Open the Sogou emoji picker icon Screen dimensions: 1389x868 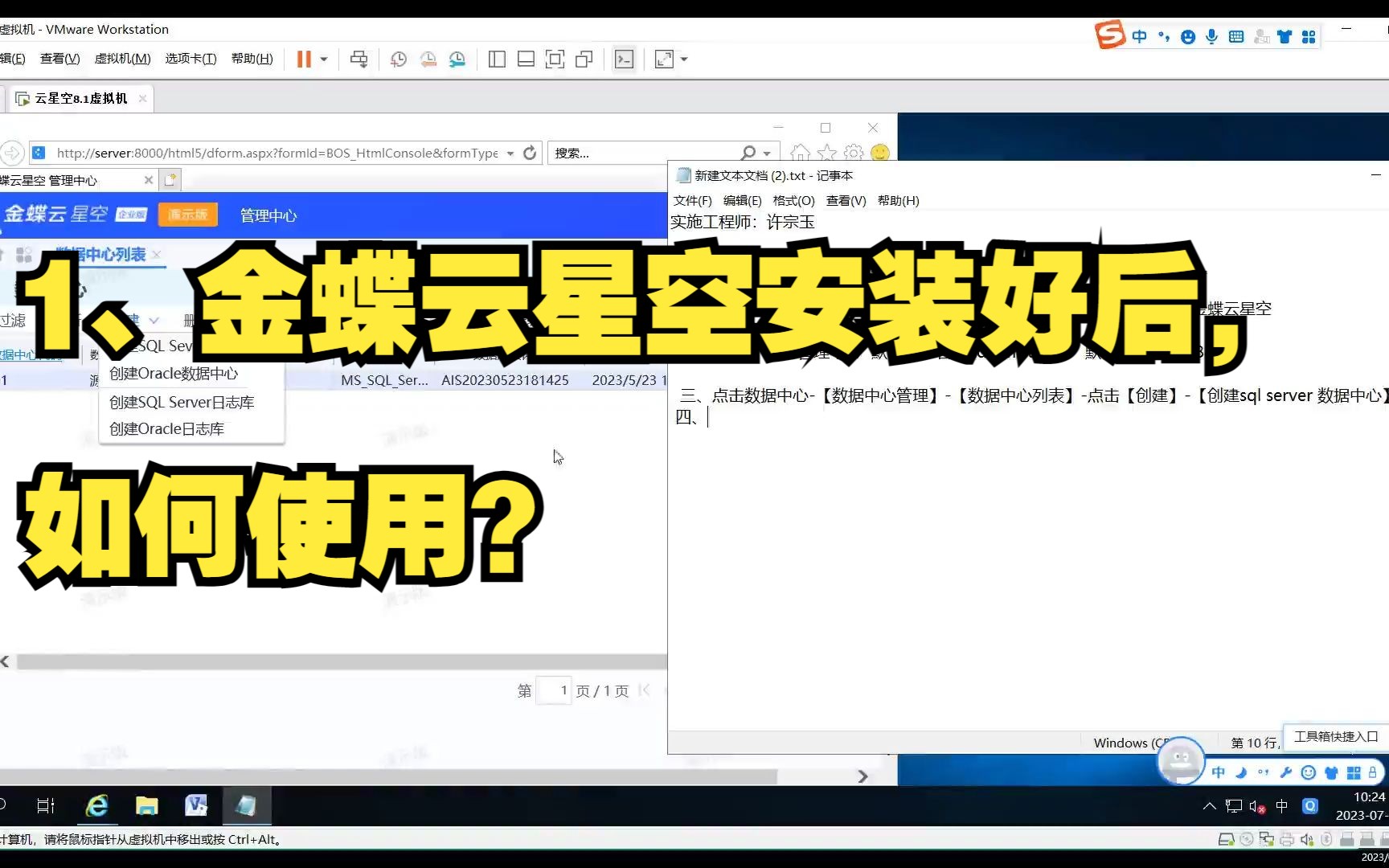[x=1187, y=36]
